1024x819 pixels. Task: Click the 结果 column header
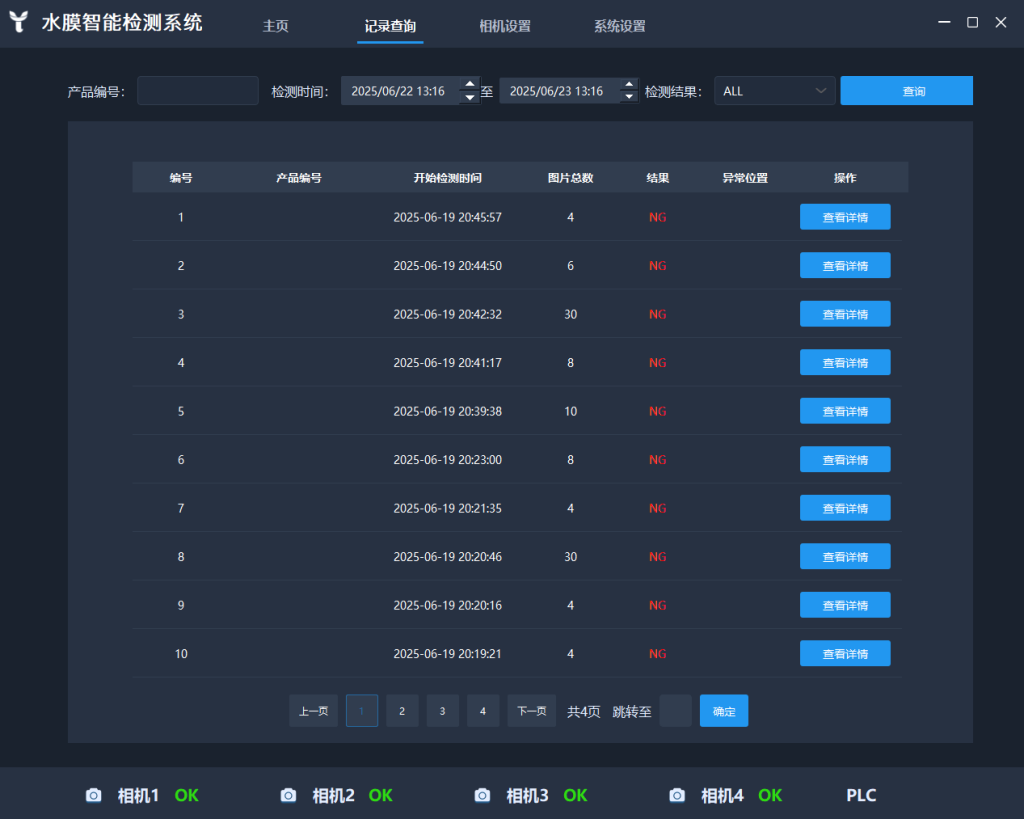click(658, 178)
